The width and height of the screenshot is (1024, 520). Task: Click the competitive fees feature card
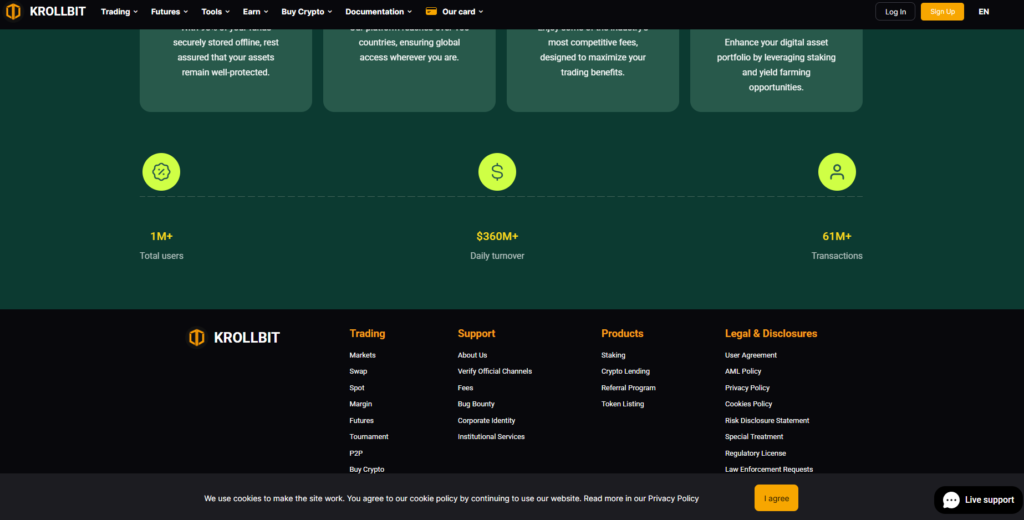(x=592, y=69)
